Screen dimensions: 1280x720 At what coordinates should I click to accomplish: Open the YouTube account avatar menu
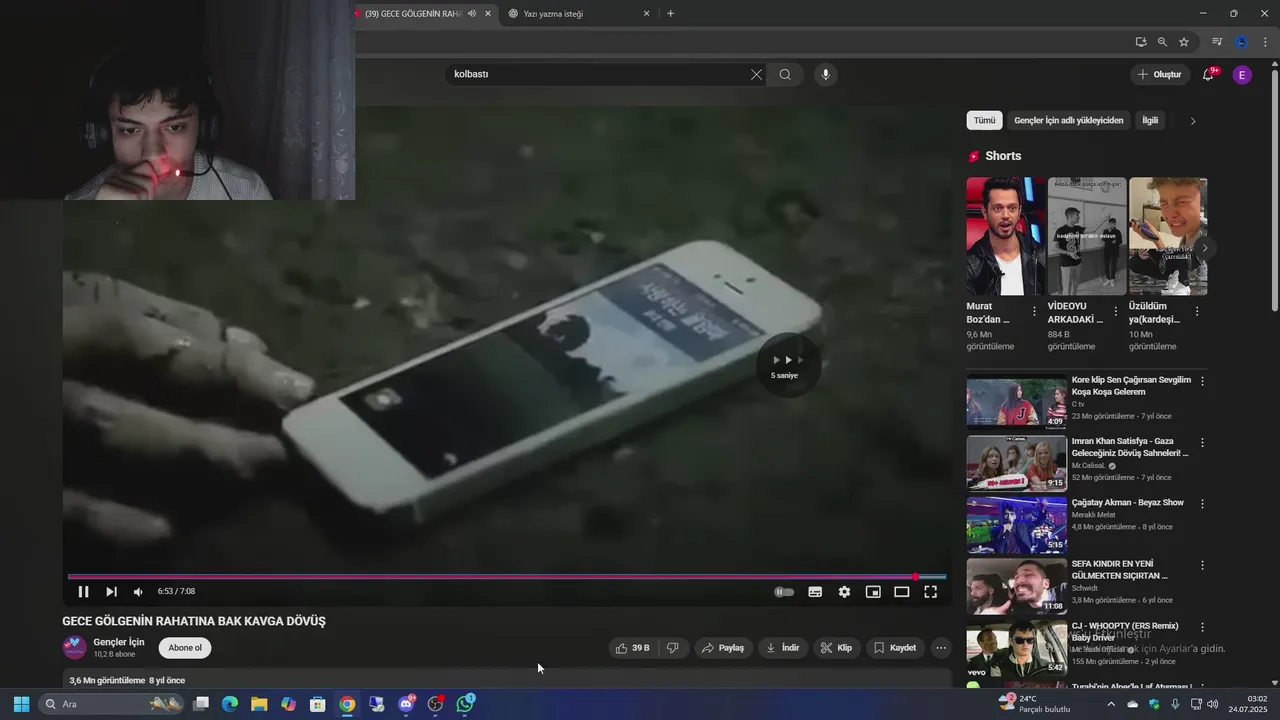(x=1242, y=75)
